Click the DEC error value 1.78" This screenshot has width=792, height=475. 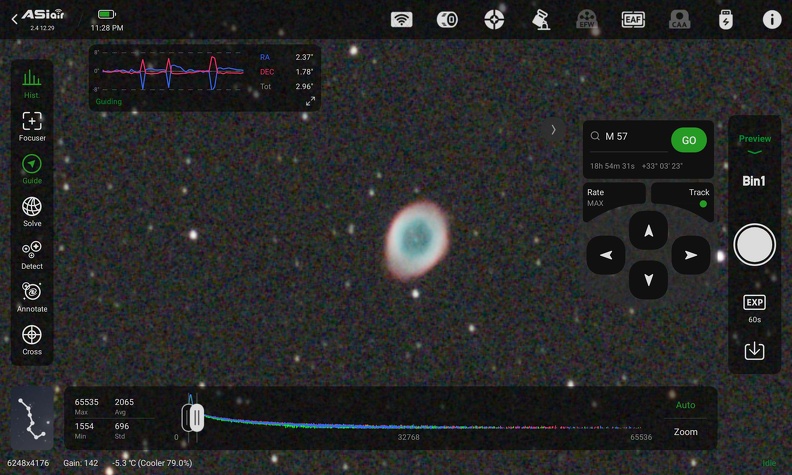(x=304, y=72)
